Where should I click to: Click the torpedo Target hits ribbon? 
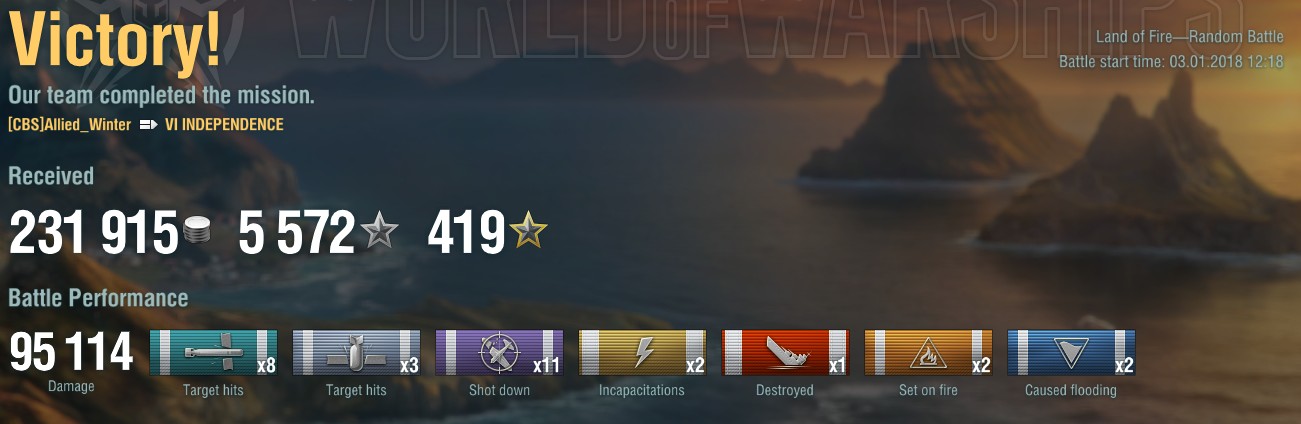tap(214, 353)
